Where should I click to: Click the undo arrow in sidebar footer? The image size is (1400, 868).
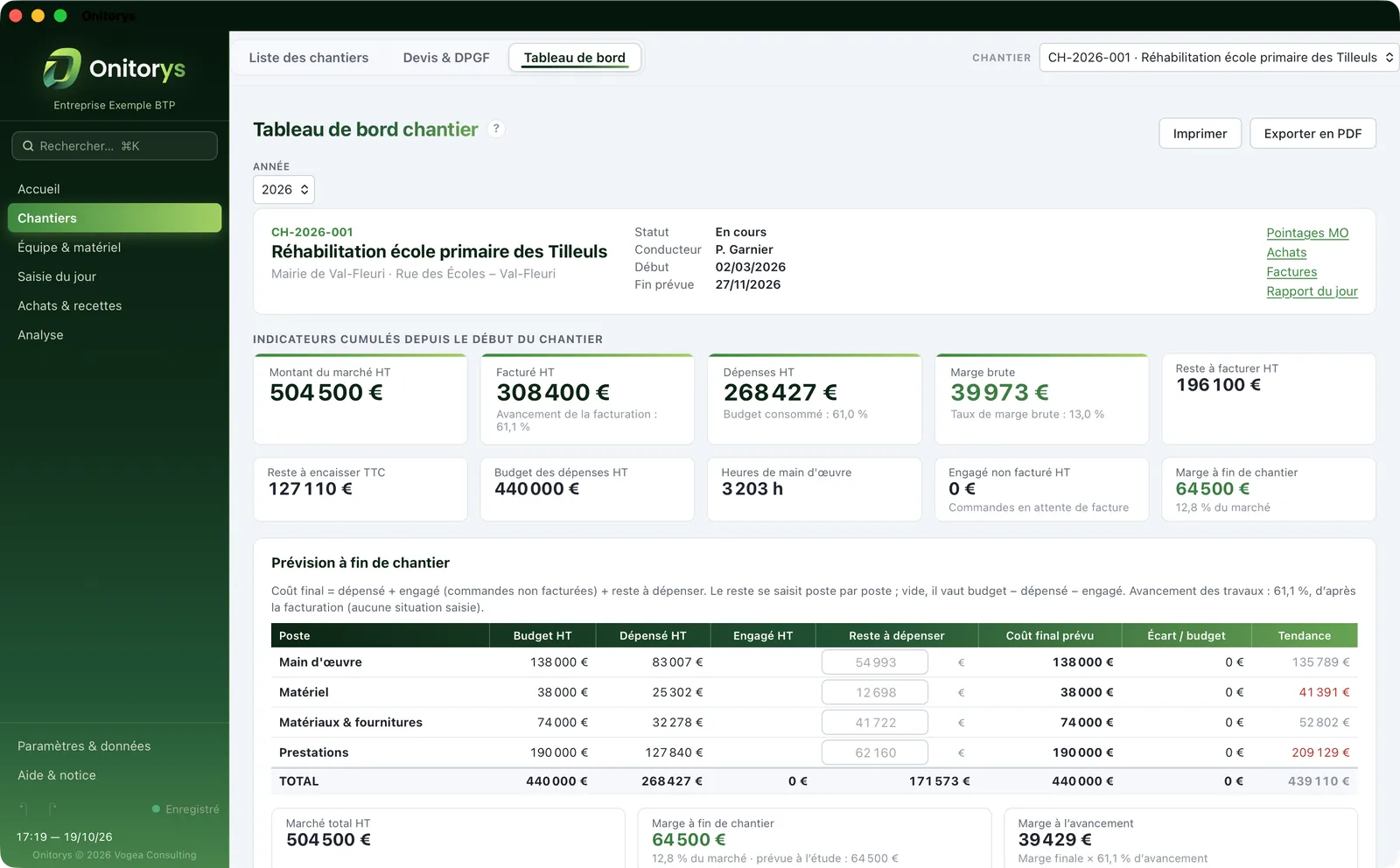(x=24, y=809)
